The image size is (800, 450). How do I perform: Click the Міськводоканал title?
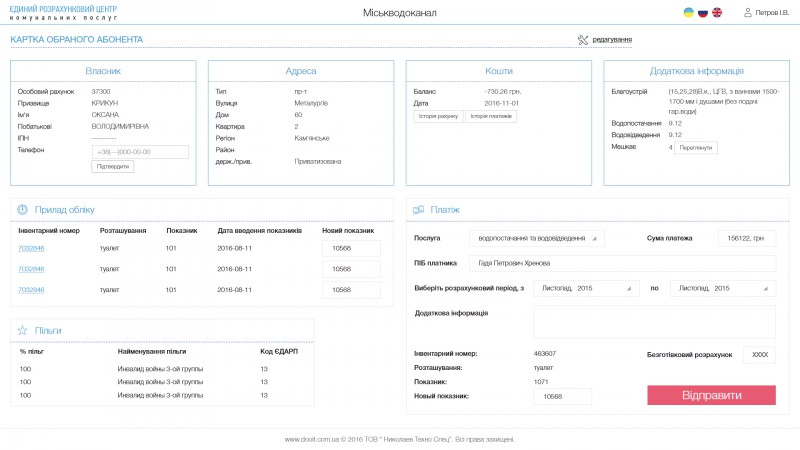399,13
